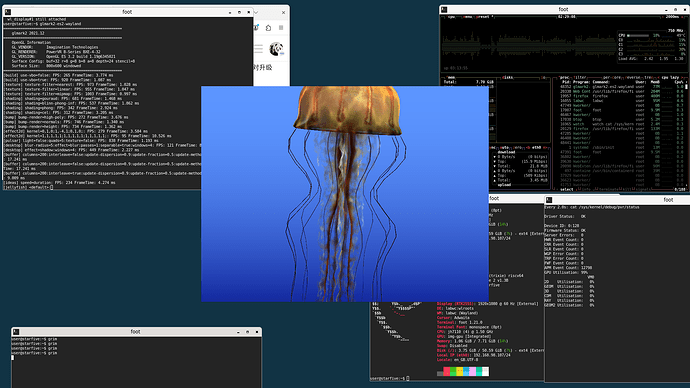The image size is (690, 388).
Task: Select the 'watch' process row in btop list
Action: pyautogui.click(x=622, y=124)
